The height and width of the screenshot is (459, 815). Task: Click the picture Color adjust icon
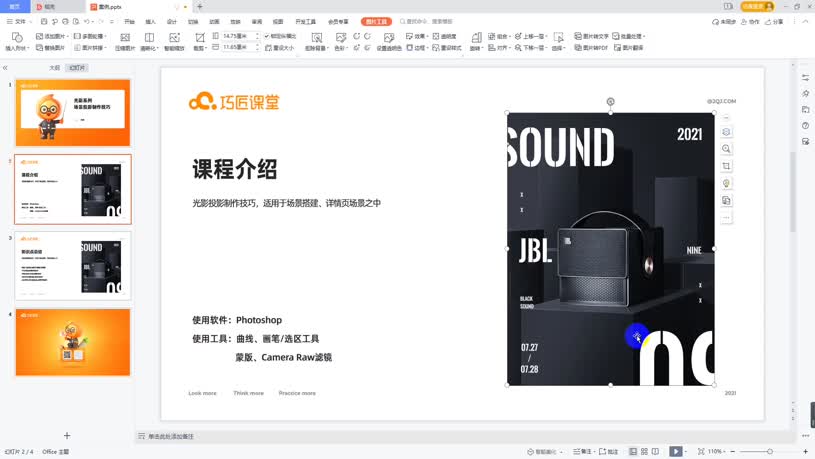click(340, 37)
